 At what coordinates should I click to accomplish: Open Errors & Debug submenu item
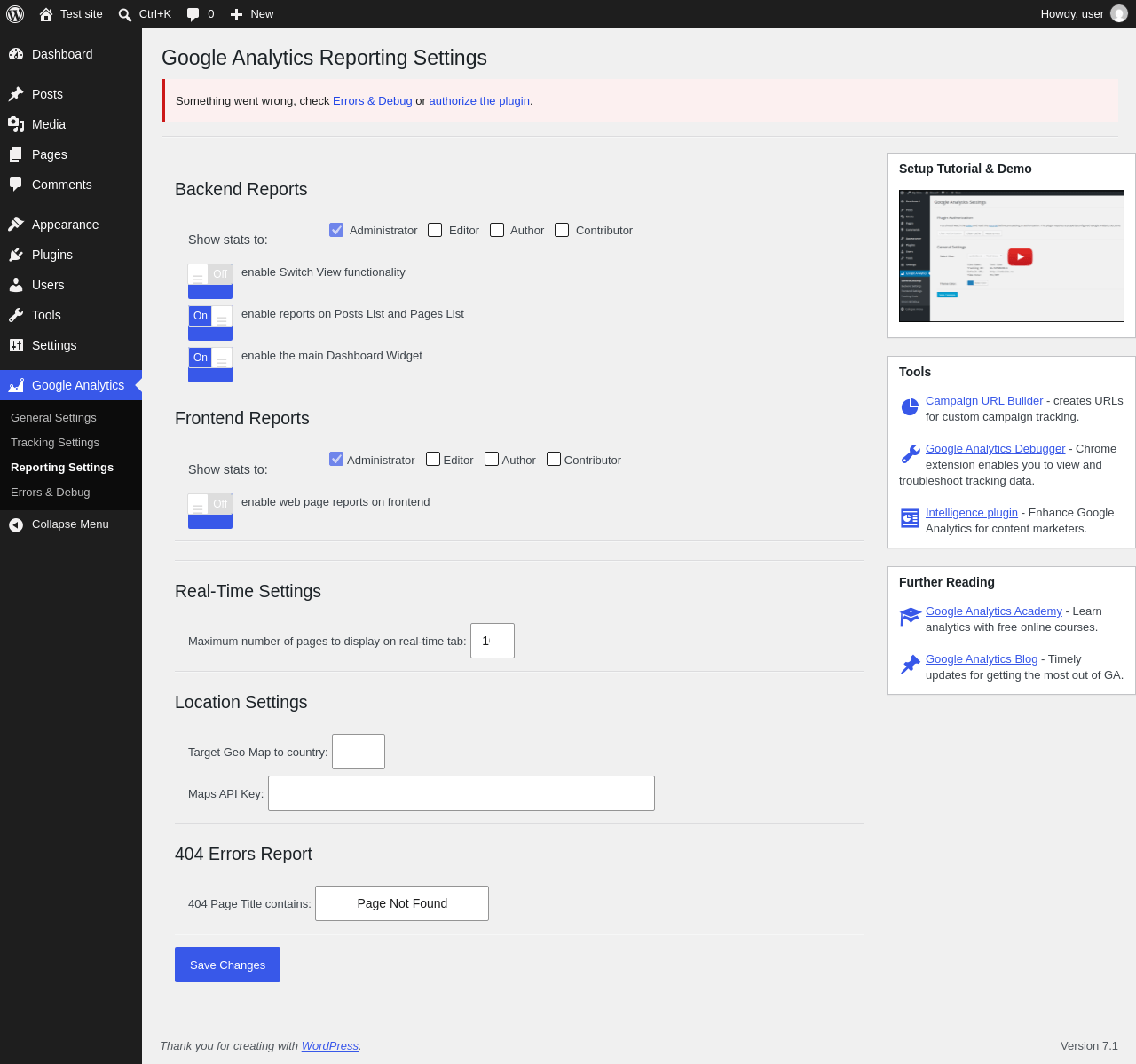51,493
